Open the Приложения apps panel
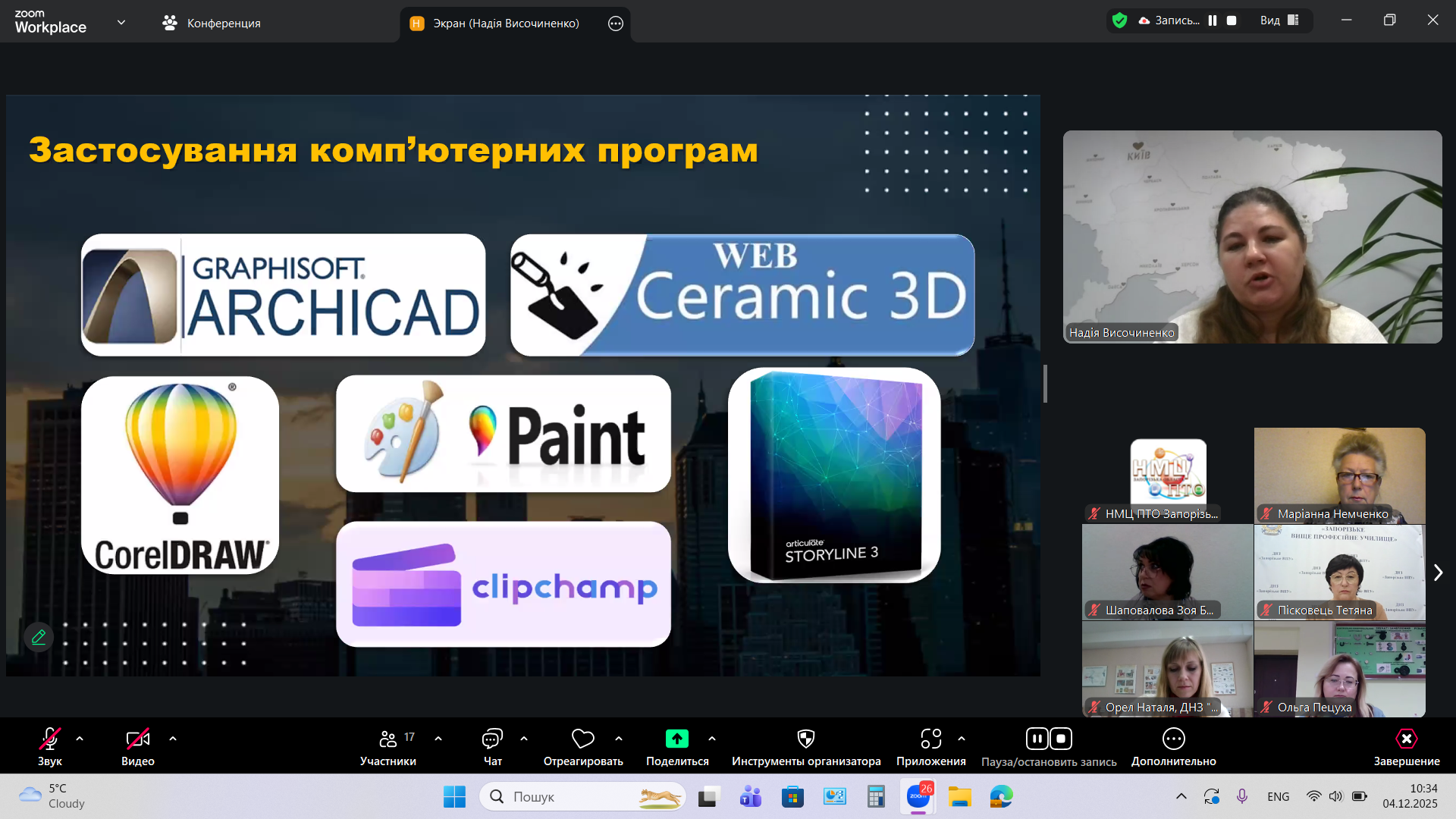The image size is (1456, 819). coord(931,747)
